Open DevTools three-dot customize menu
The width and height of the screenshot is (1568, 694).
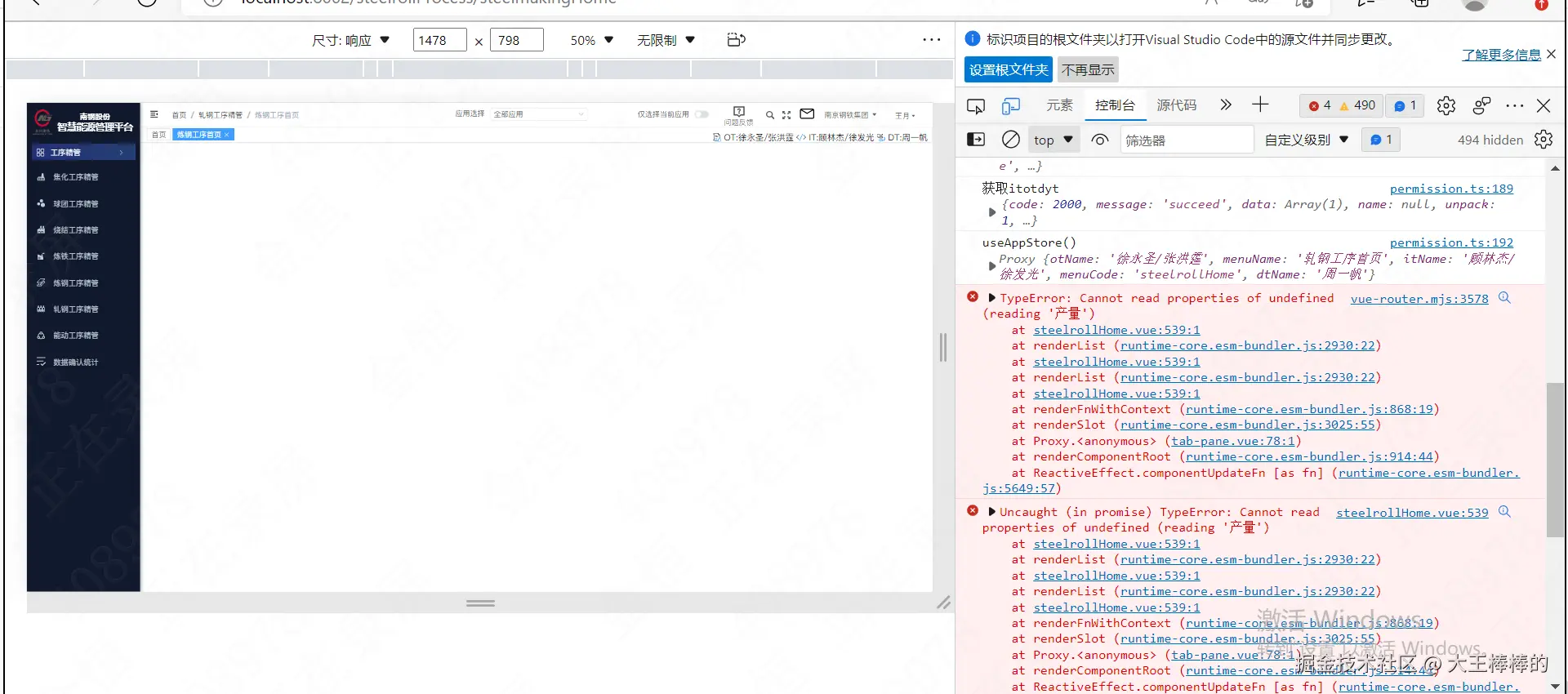tap(1515, 105)
